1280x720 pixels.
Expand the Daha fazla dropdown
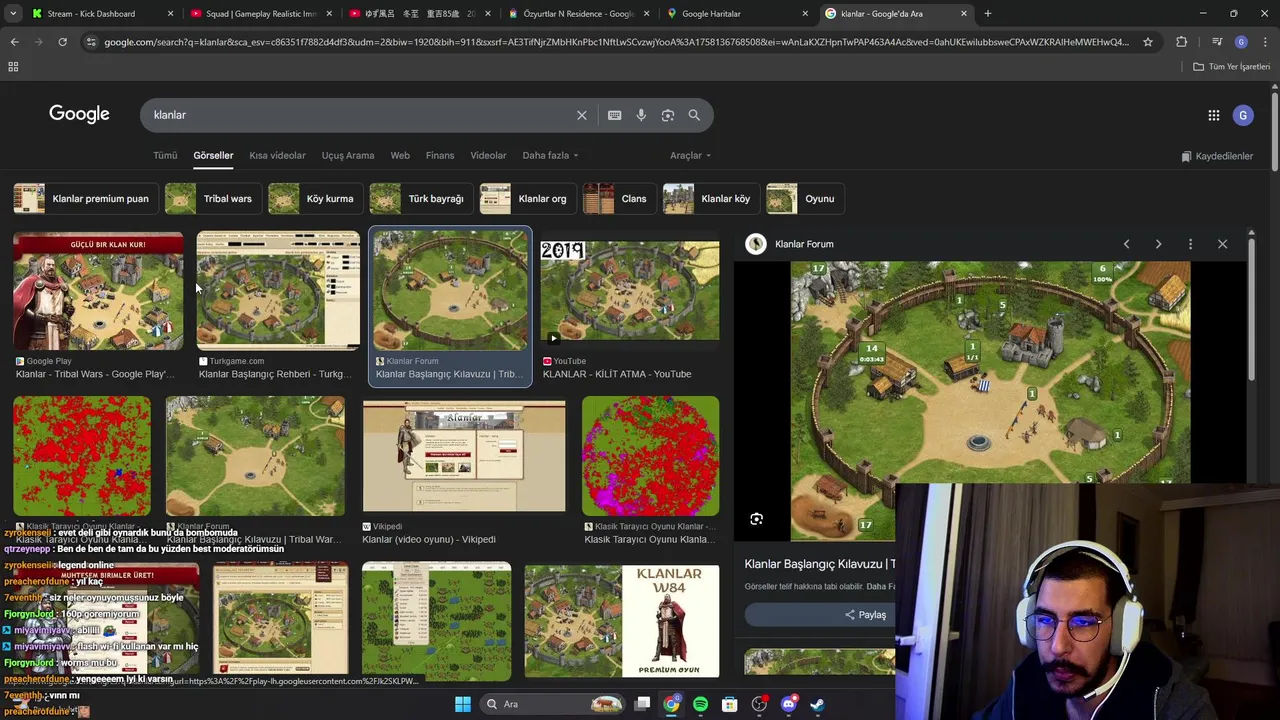coord(550,156)
